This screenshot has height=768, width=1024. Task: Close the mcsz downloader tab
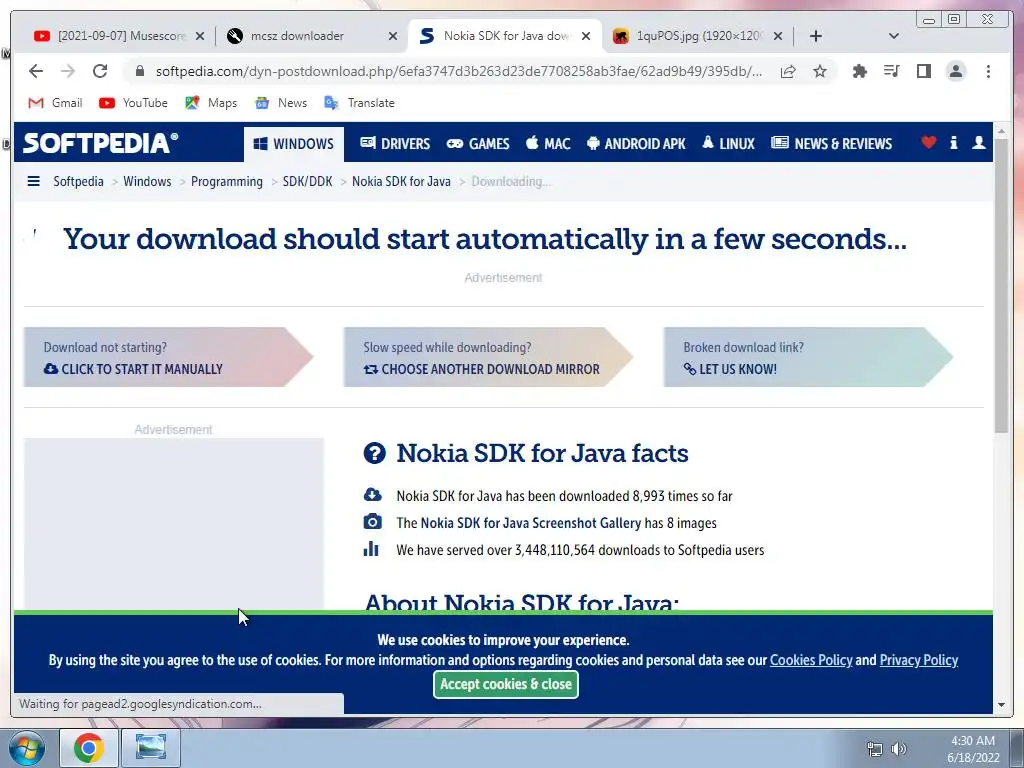392,36
